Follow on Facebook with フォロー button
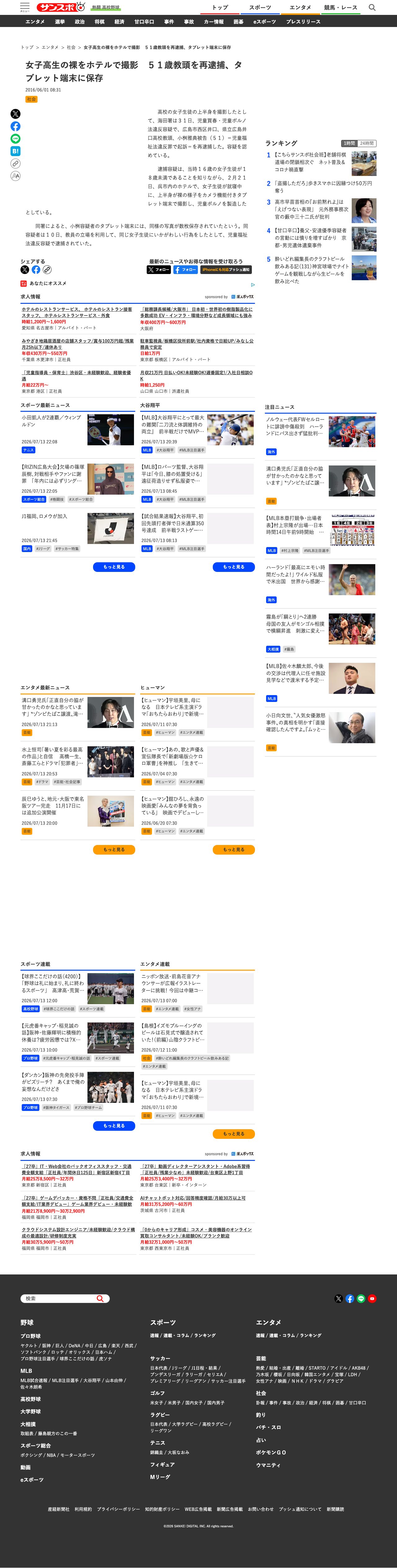397x1568 pixels. tap(185, 270)
